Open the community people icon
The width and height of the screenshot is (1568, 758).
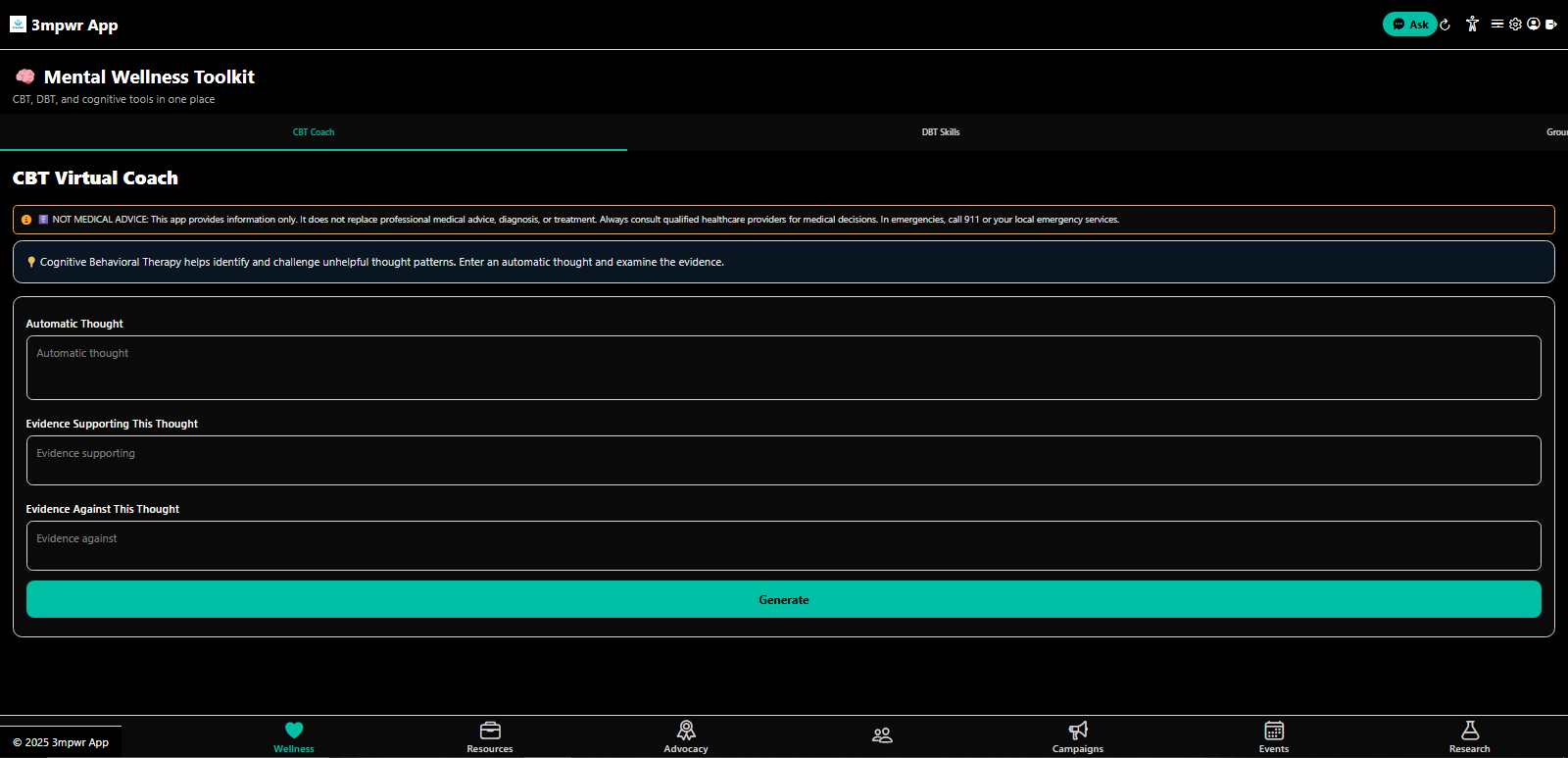click(882, 735)
